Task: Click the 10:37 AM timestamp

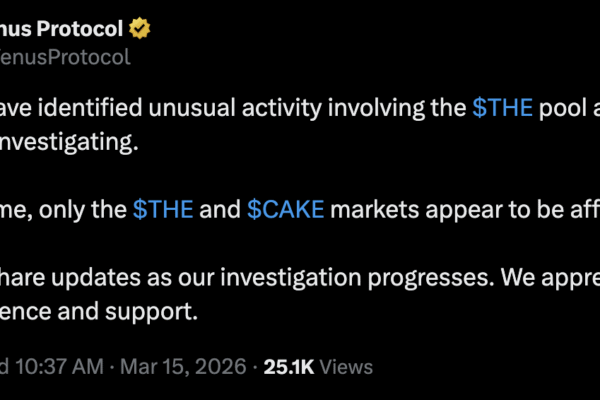Action: tap(59, 366)
